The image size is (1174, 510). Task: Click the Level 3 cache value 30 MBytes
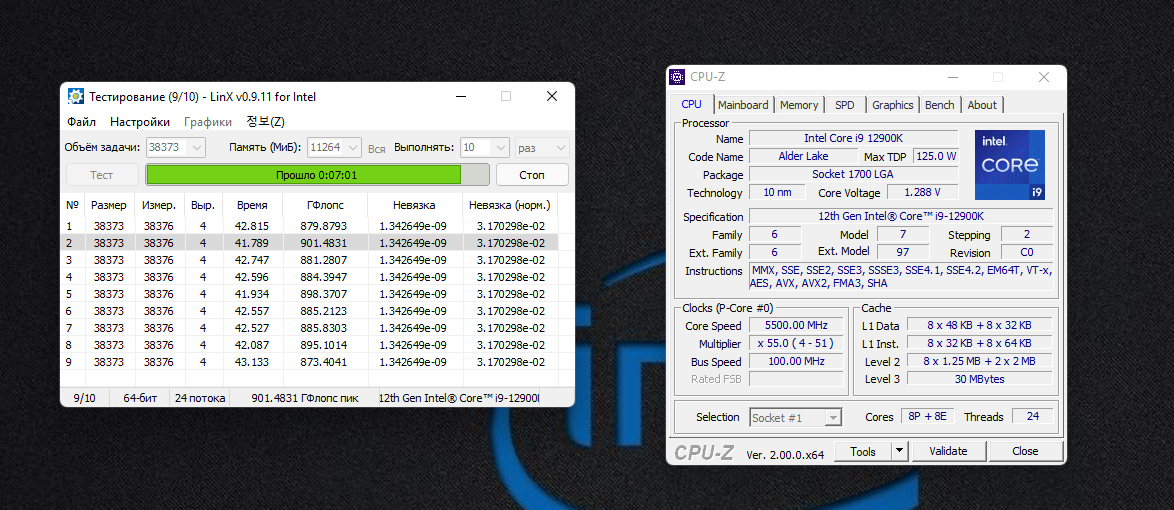[979, 379]
